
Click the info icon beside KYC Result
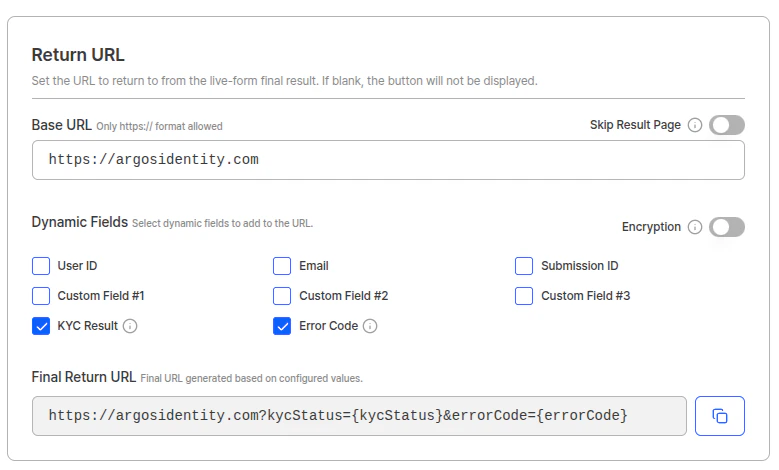click(130, 326)
